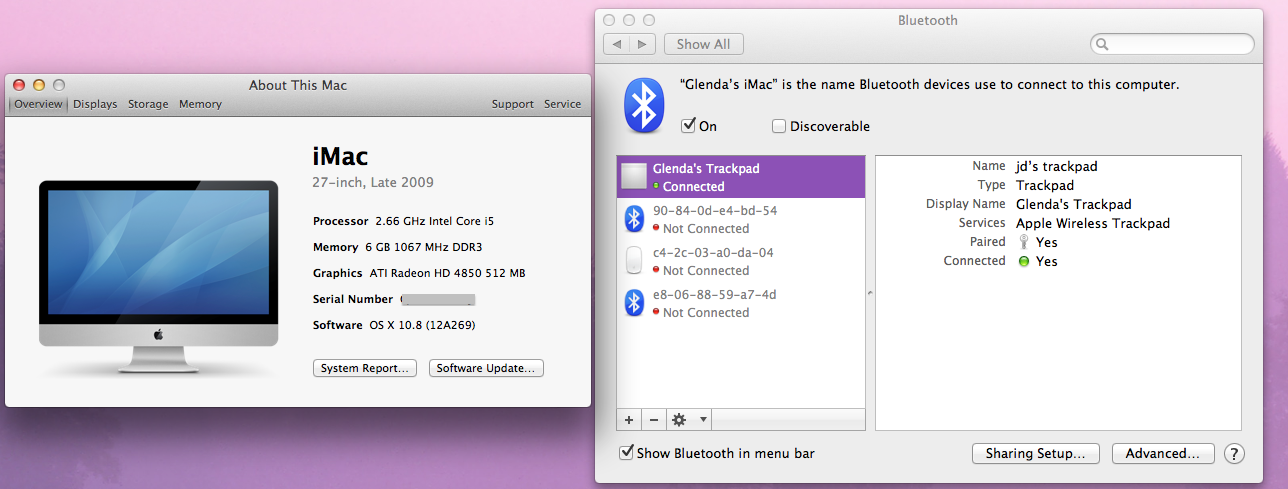This screenshot has width=1288, height=489.
Task: Click the Graphics ATI Radeon HD 4850 text
Action: tap(448, 273)
